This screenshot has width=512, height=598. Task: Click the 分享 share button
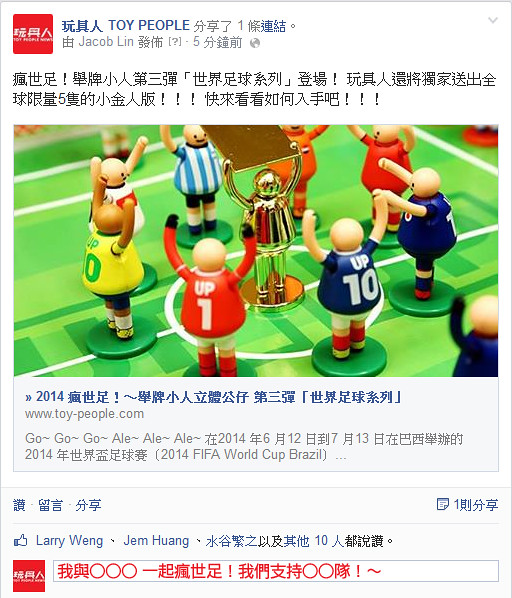tap(88, 505)
